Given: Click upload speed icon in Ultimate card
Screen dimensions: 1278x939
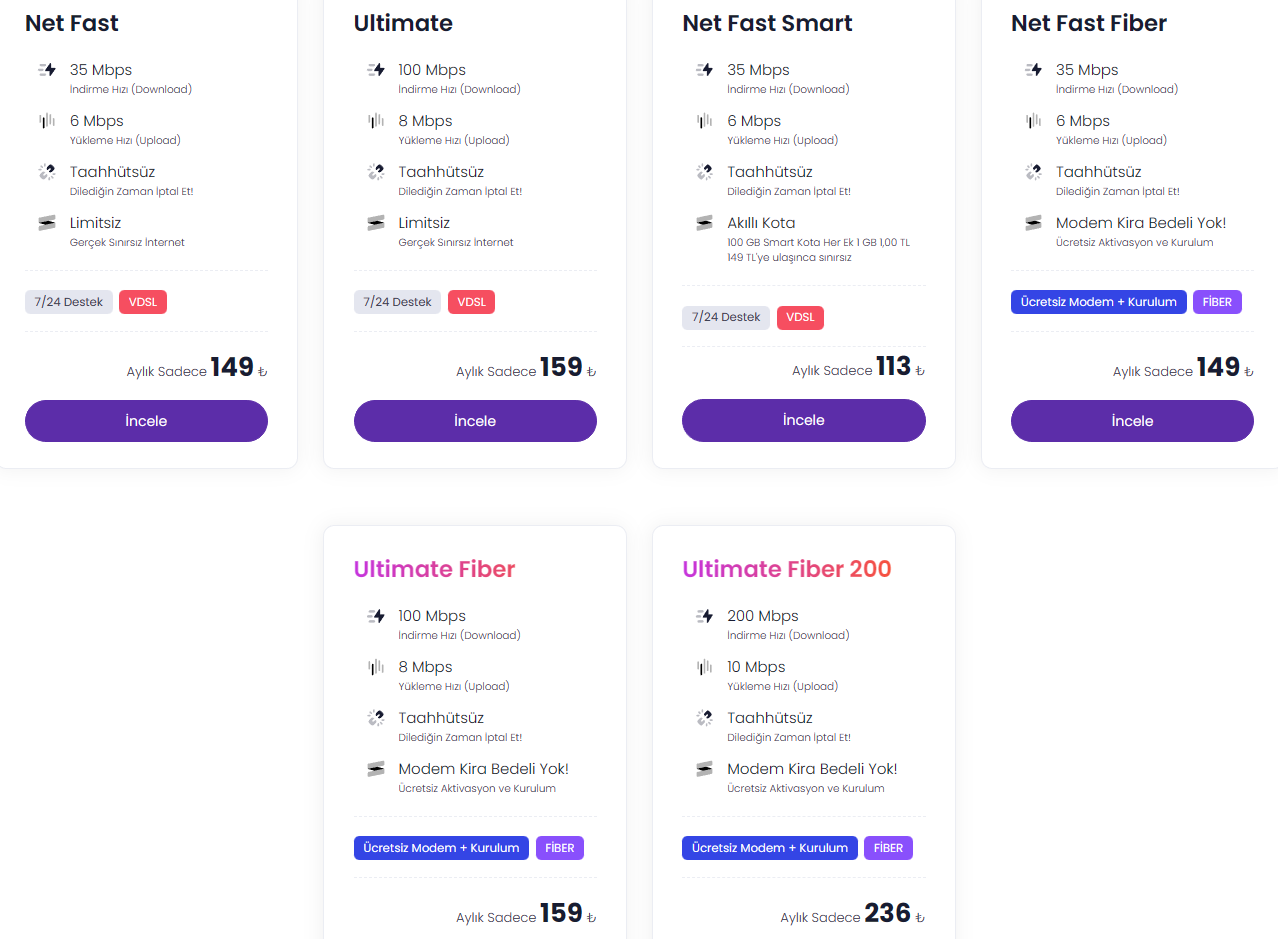Looking at the screenshot, I should click(376, 121).
